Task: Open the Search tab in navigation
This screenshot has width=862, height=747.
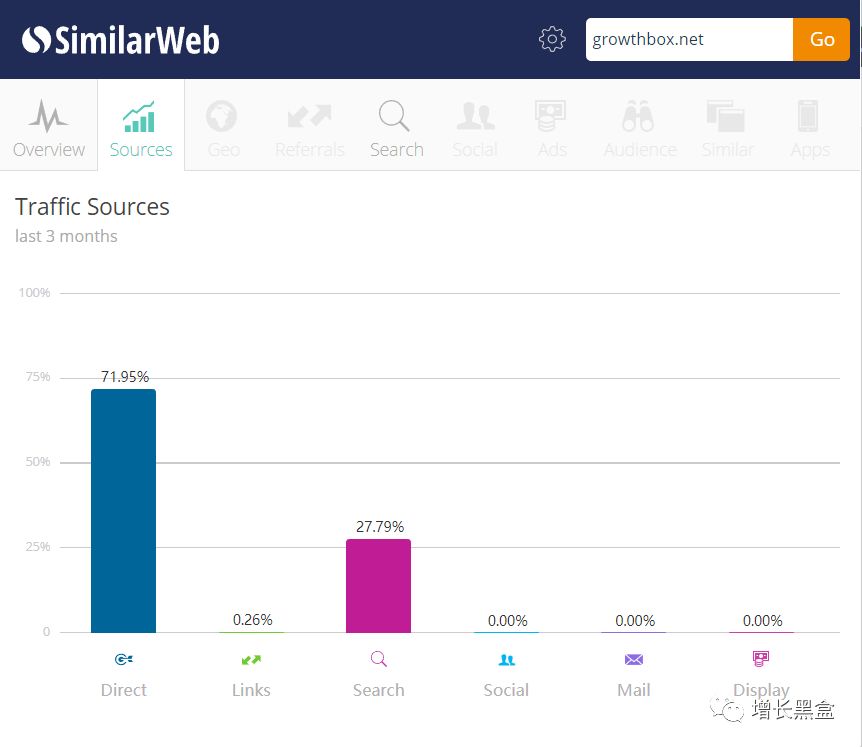Action: [396, 128]
